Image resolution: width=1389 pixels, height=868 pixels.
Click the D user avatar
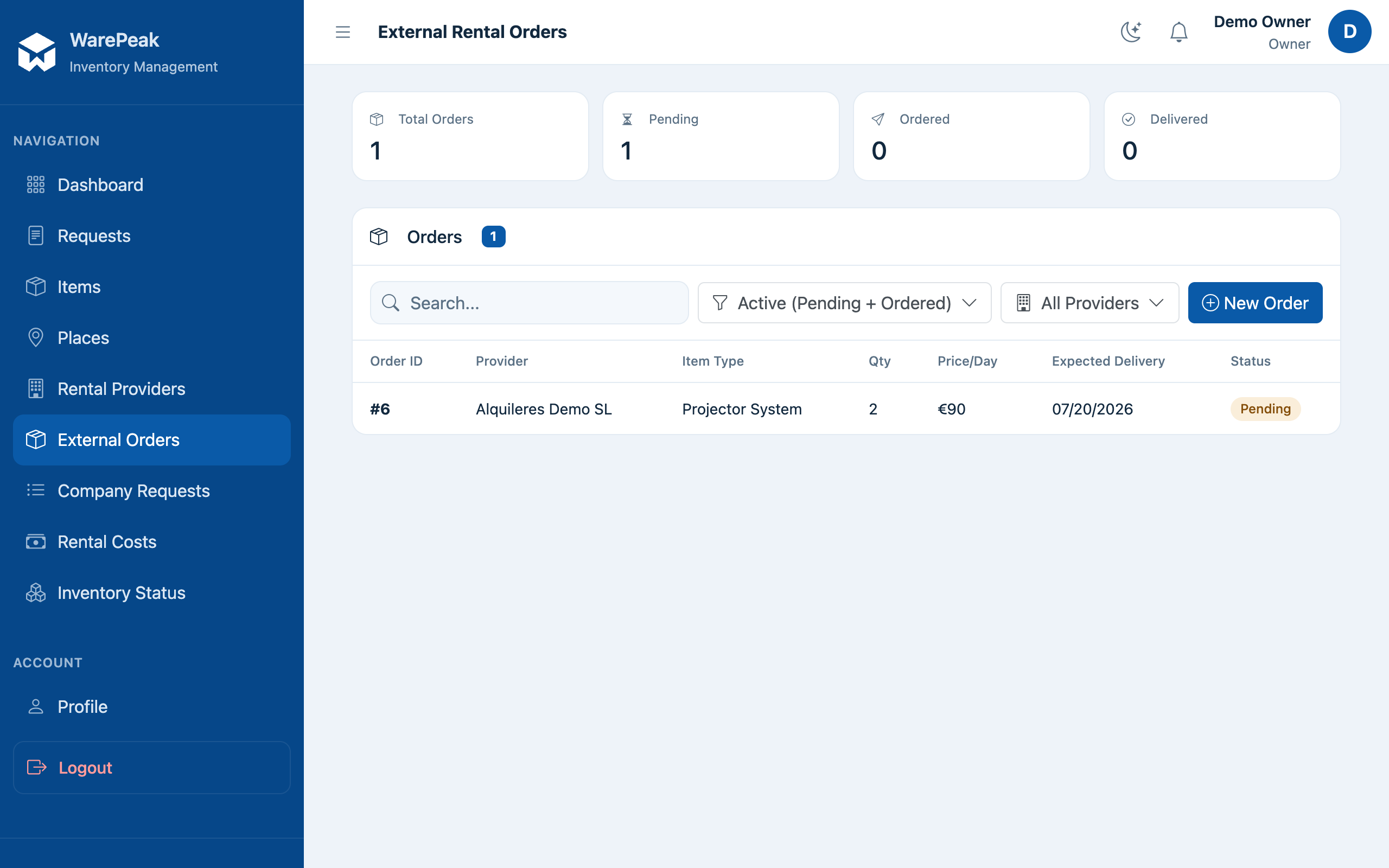tap(1349, 31)
